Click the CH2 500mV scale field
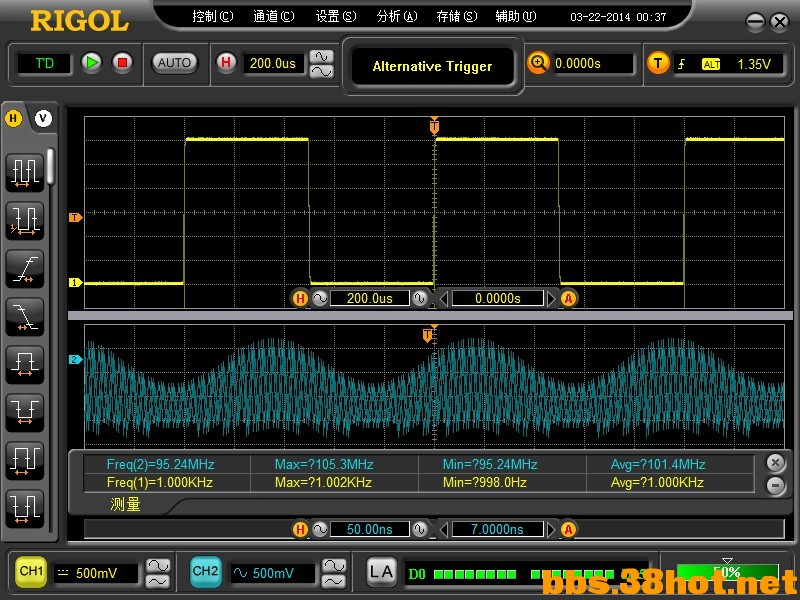This screenshot has width=800, height=600. [272, 573]
